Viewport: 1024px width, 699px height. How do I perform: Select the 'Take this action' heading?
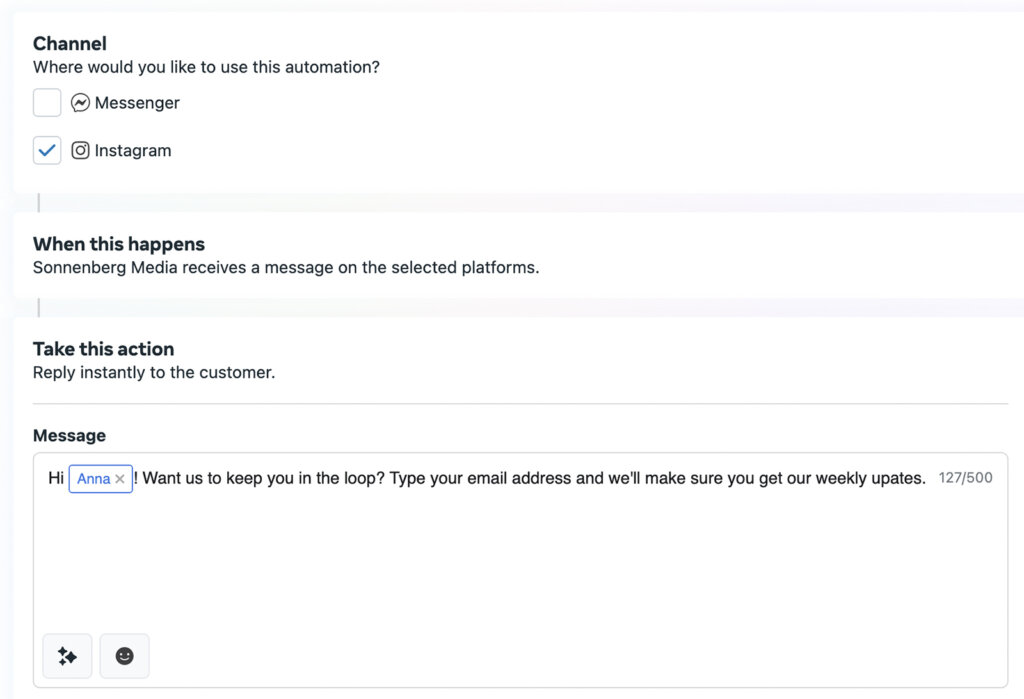(103, 349)
